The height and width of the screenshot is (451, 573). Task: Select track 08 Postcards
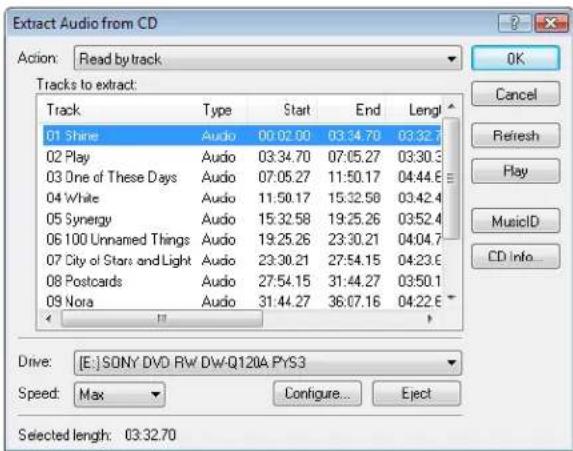point(242,281)
